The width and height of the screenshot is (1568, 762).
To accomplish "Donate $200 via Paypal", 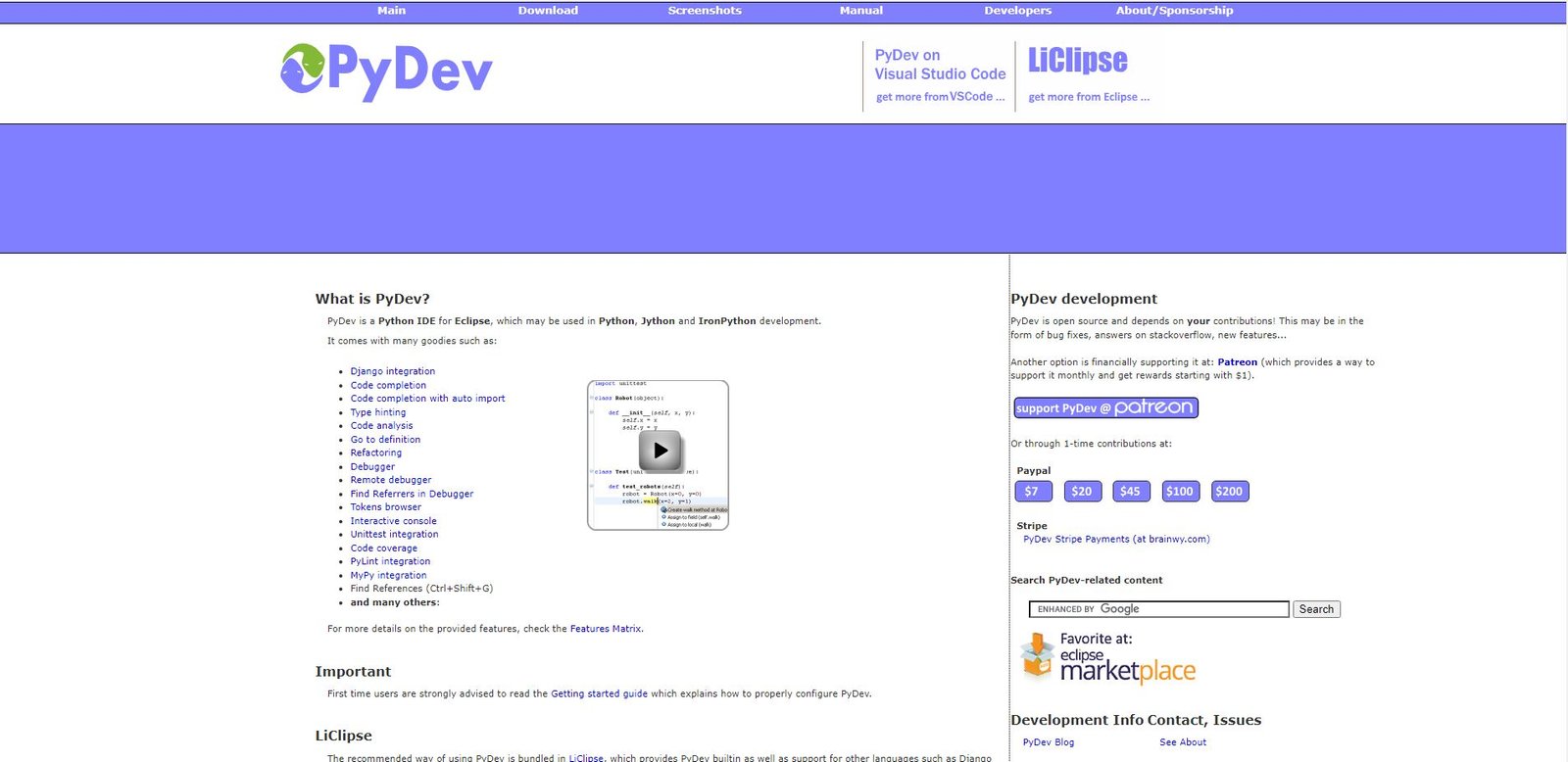I will pyautogui.click(x=1229, y=492).
